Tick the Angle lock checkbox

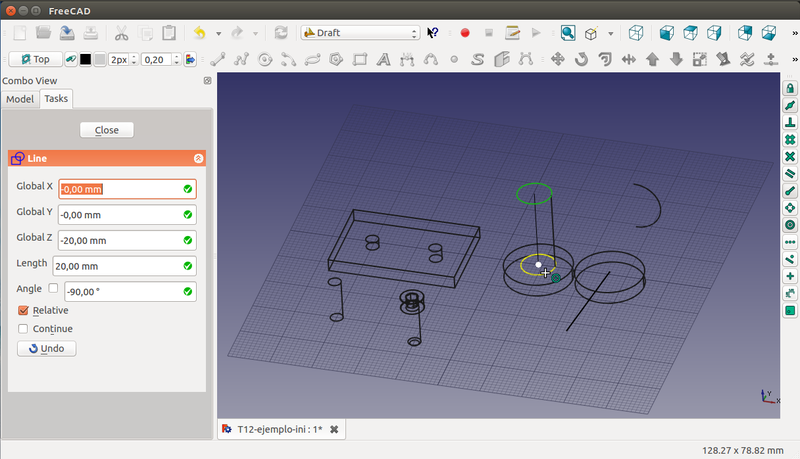54,288
